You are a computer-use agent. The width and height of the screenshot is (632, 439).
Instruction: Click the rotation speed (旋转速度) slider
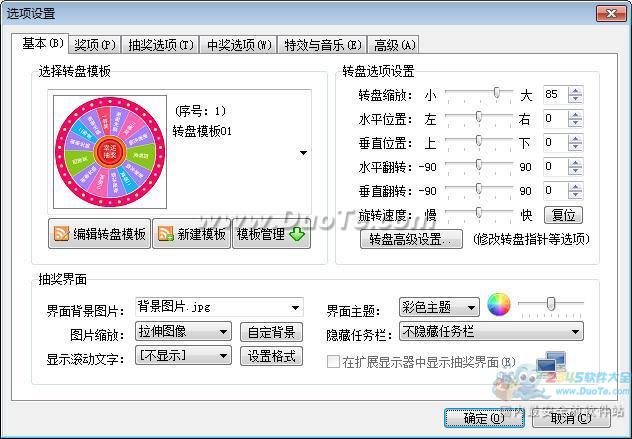tap(479, 214)
